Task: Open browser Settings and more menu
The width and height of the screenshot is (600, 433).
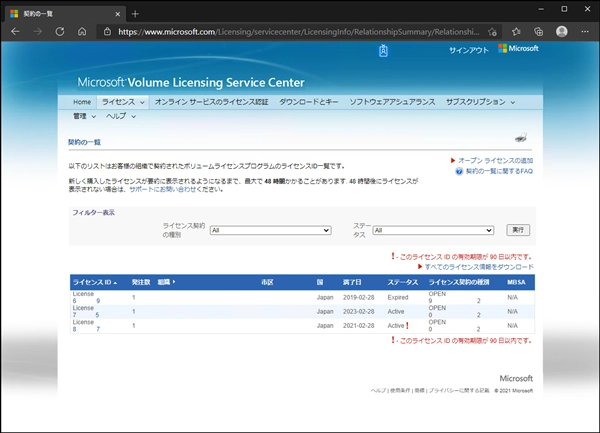Action: [x=585, y=32]
